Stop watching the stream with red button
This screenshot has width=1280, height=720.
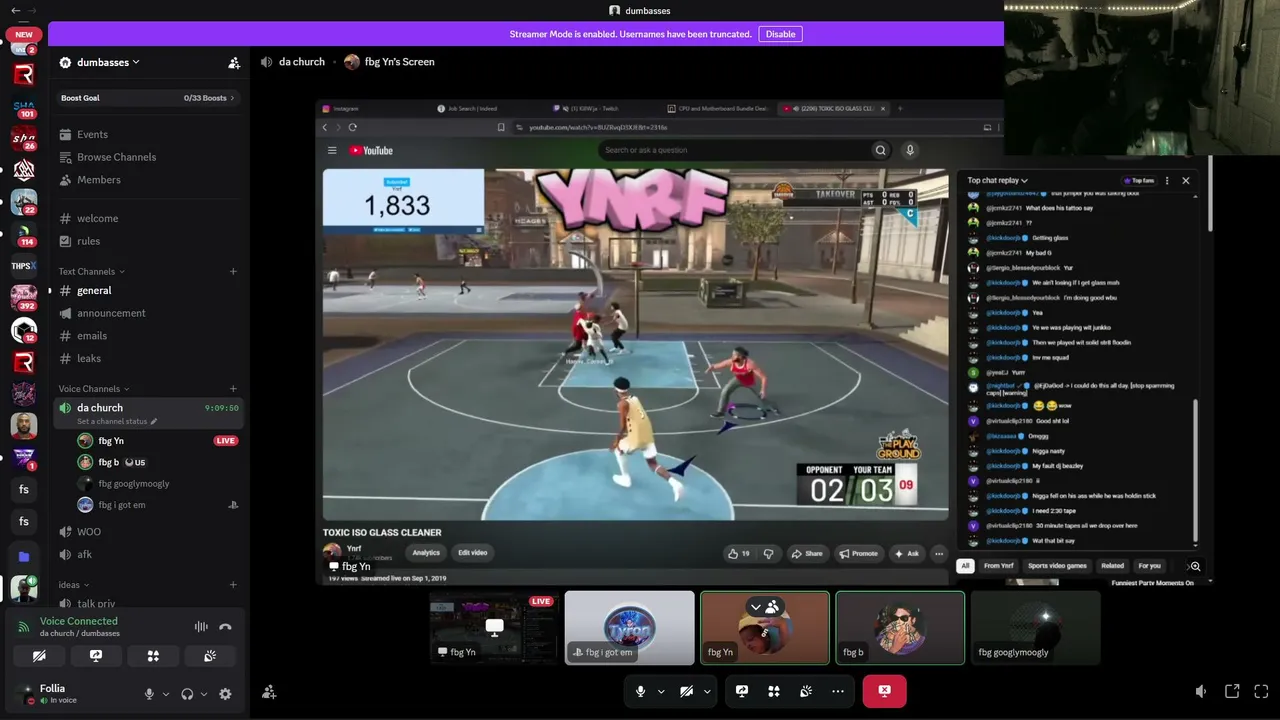point(884,691)
